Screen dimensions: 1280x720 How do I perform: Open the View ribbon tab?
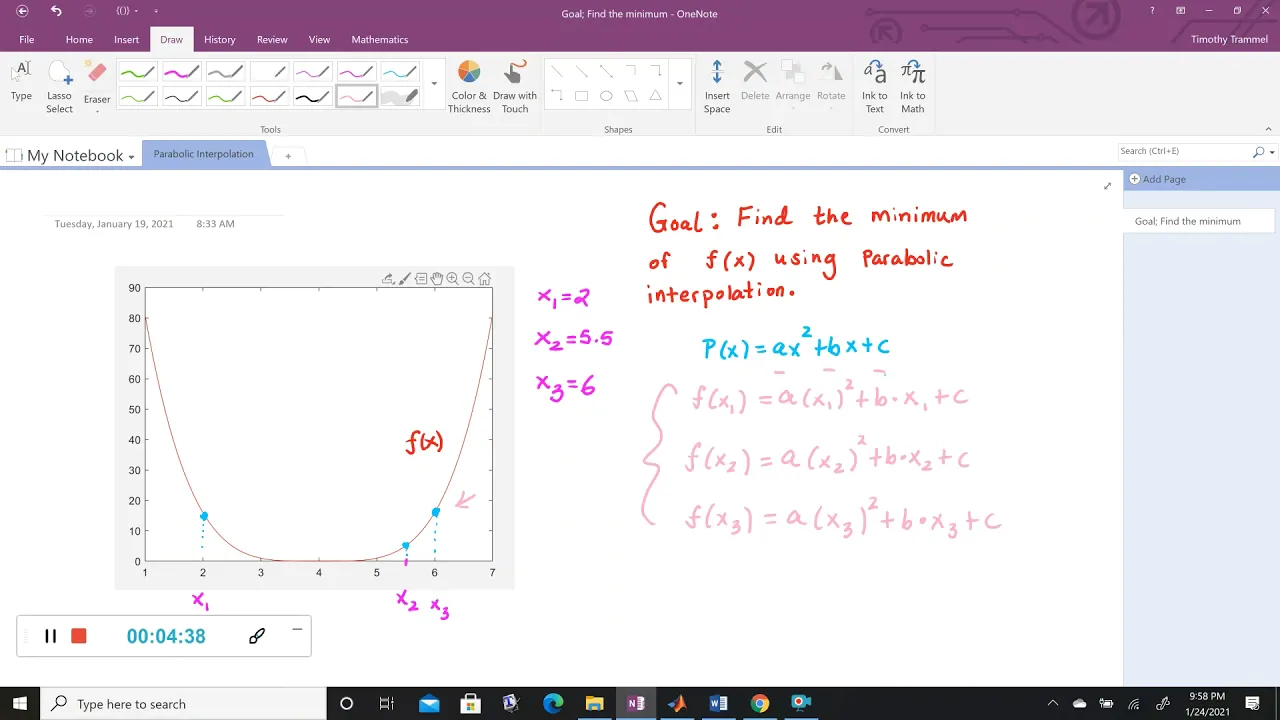click(x=319, y=40)
